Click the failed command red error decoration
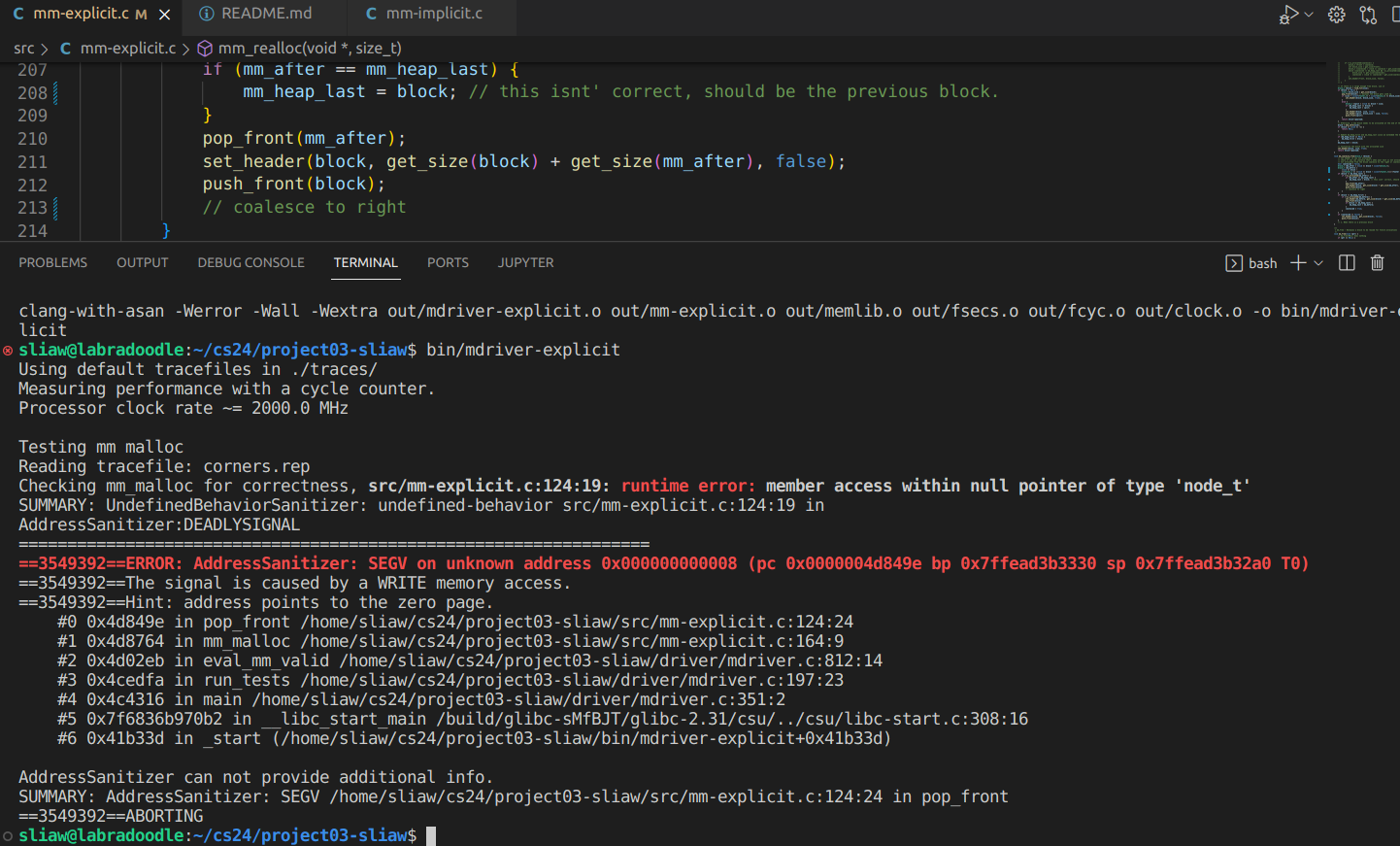The width and height of the screenshot is (1400, 846). coord(8,351)
